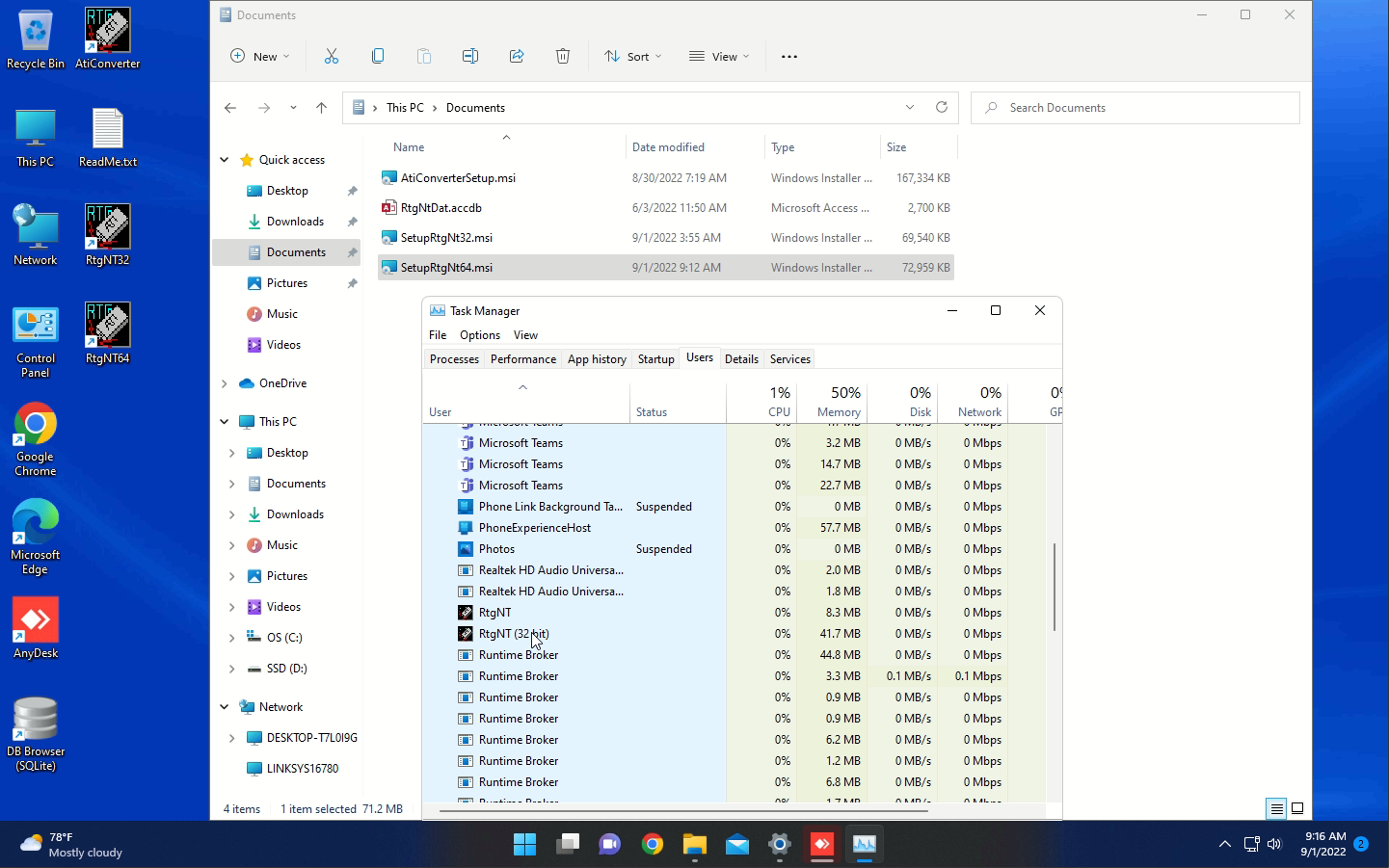Image resolution: width=1389 pixels, height=868 pixels.
Task: Select the RtgNT (32 bit) process row
Action: click(734, 634)
